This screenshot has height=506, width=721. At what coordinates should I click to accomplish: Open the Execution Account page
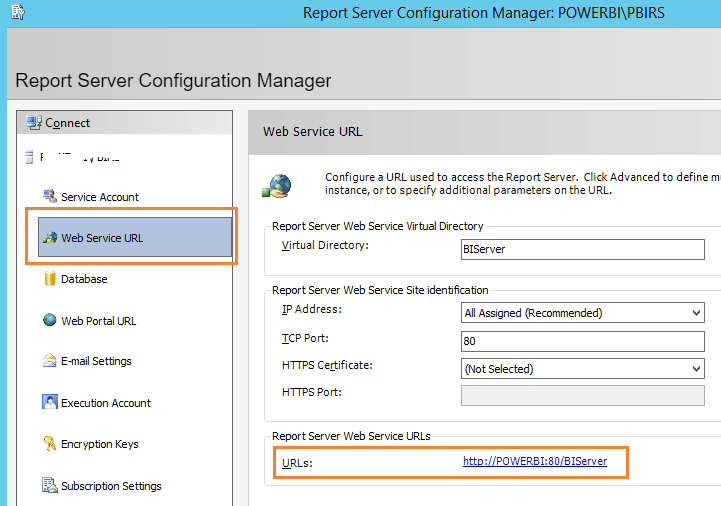click(x=106, y=403)
